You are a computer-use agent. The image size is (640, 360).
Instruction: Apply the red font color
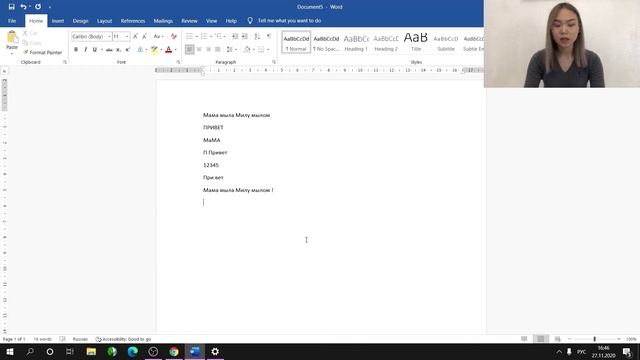point(169,50)
